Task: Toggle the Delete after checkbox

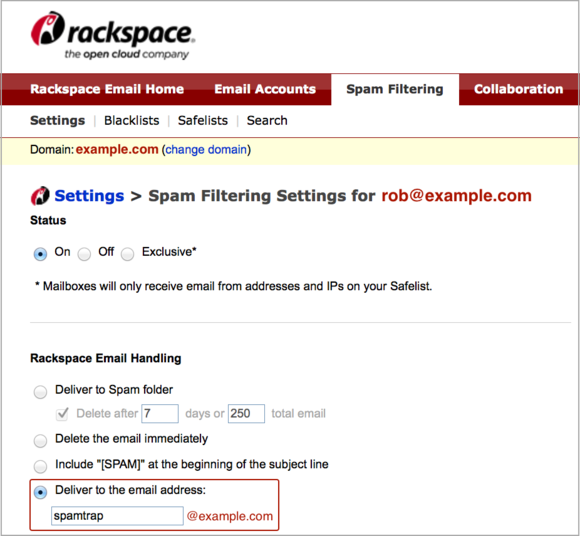Action: 62,414
